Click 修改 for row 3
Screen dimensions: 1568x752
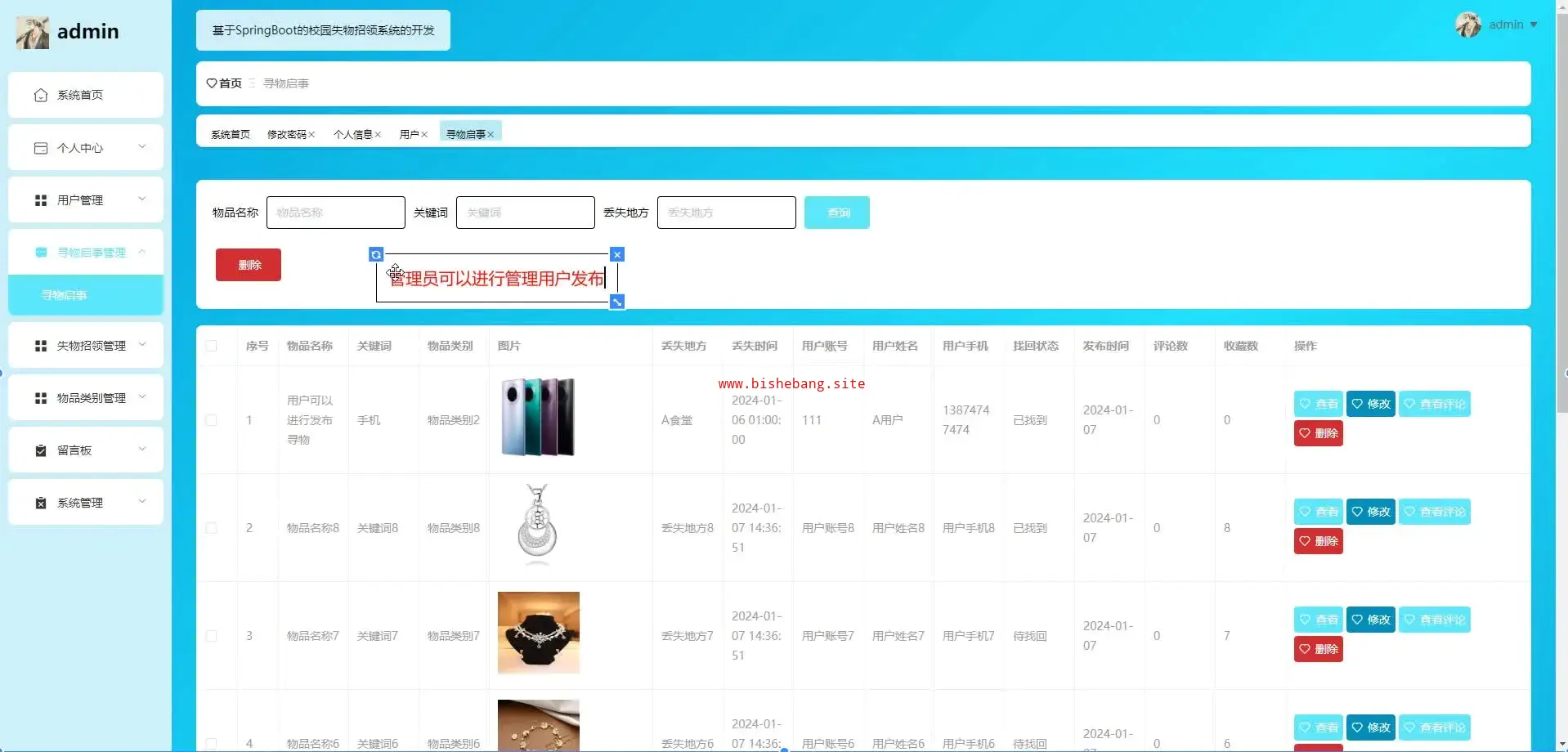tap(1371, 620)
